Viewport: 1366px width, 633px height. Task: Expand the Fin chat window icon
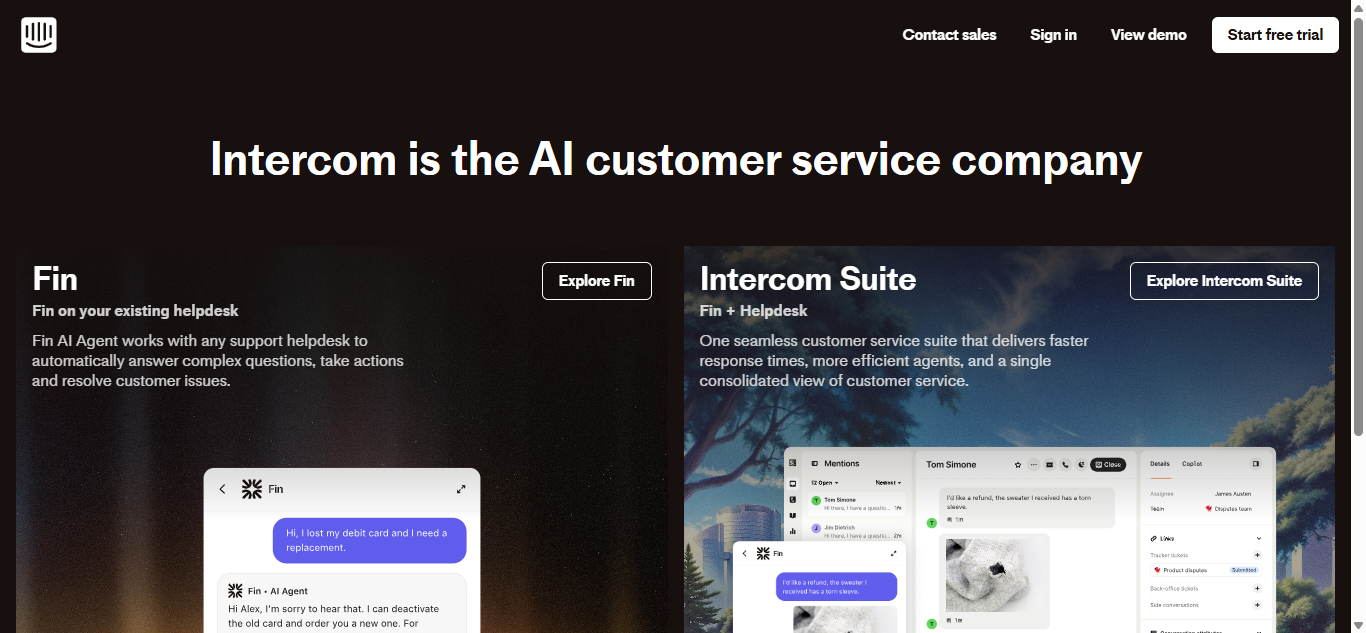(x=461, y=489)
